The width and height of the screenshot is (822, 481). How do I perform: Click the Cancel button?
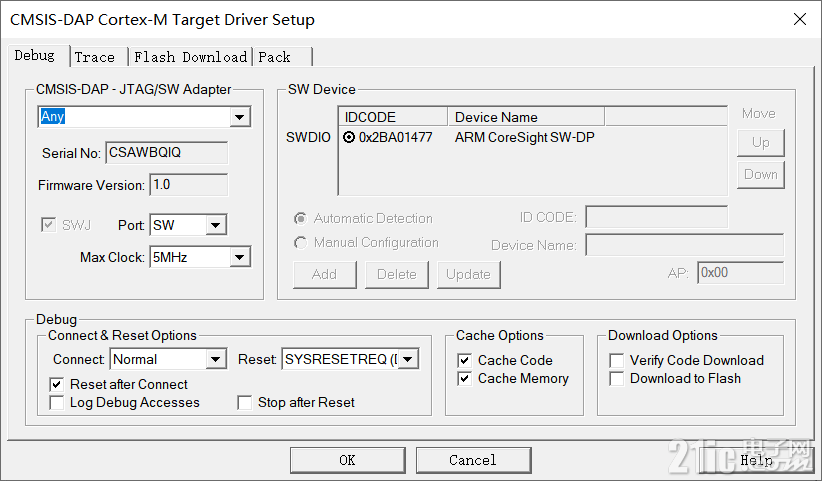(x=473, y=460)
